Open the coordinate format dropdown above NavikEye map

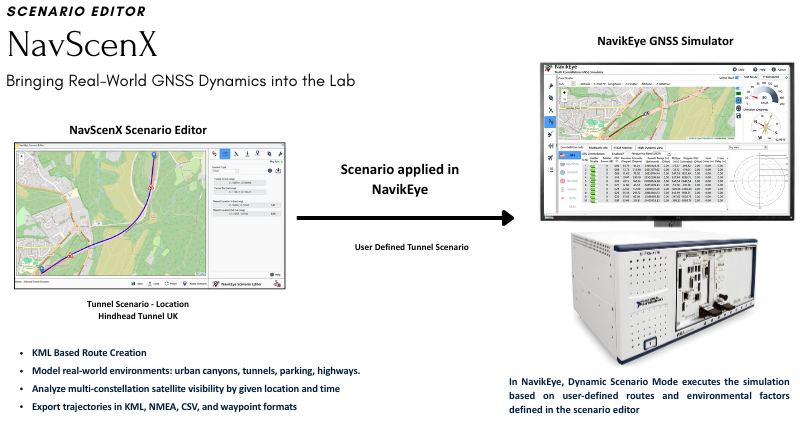click(x=567, y=84)
